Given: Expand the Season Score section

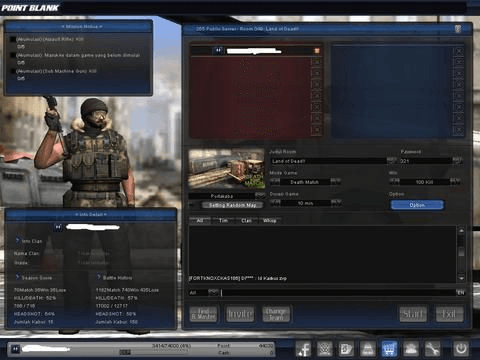Looking at the screenshot, I should click(x=18, y=277).
